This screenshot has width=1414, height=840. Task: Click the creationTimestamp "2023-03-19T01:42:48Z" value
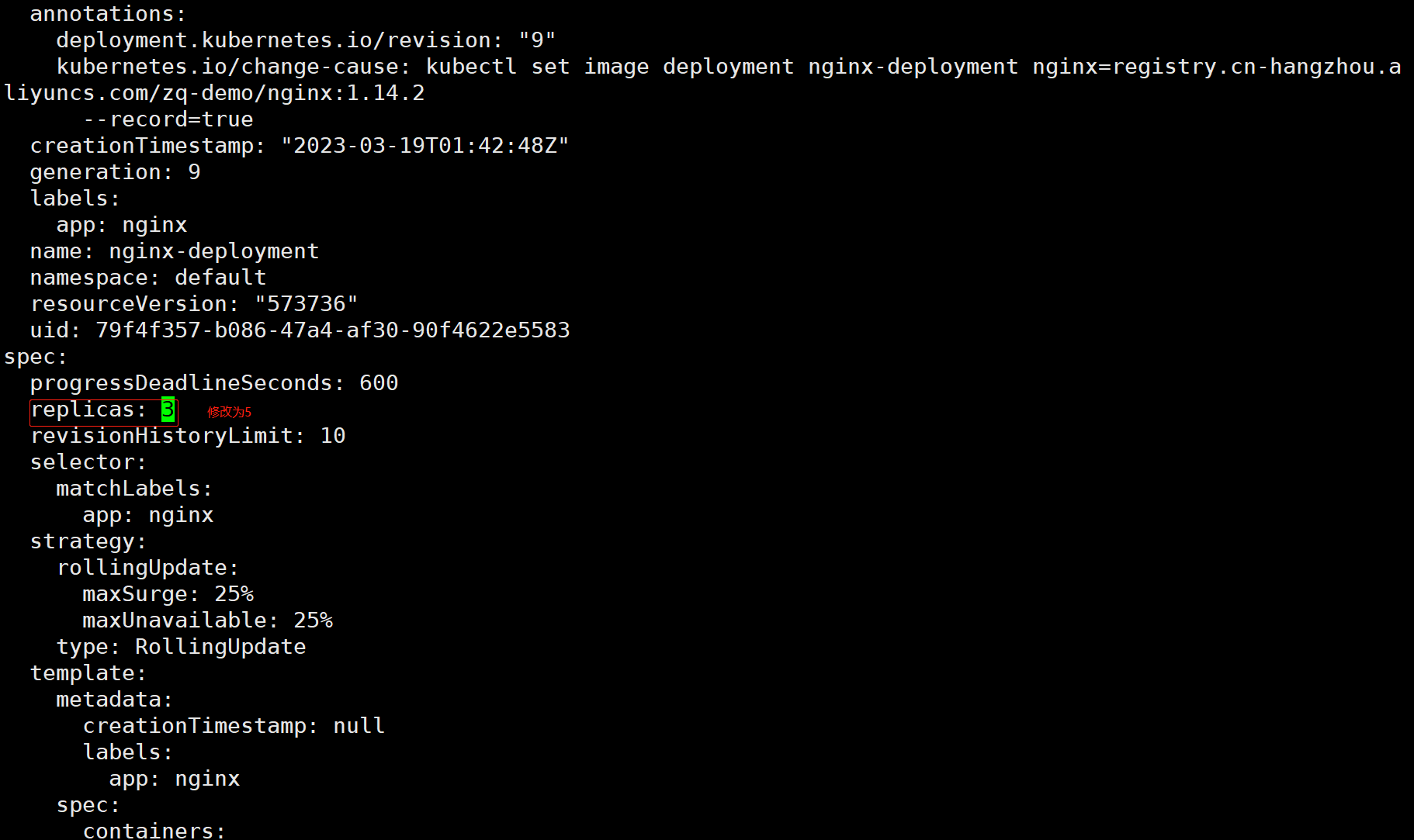[425, 146]
